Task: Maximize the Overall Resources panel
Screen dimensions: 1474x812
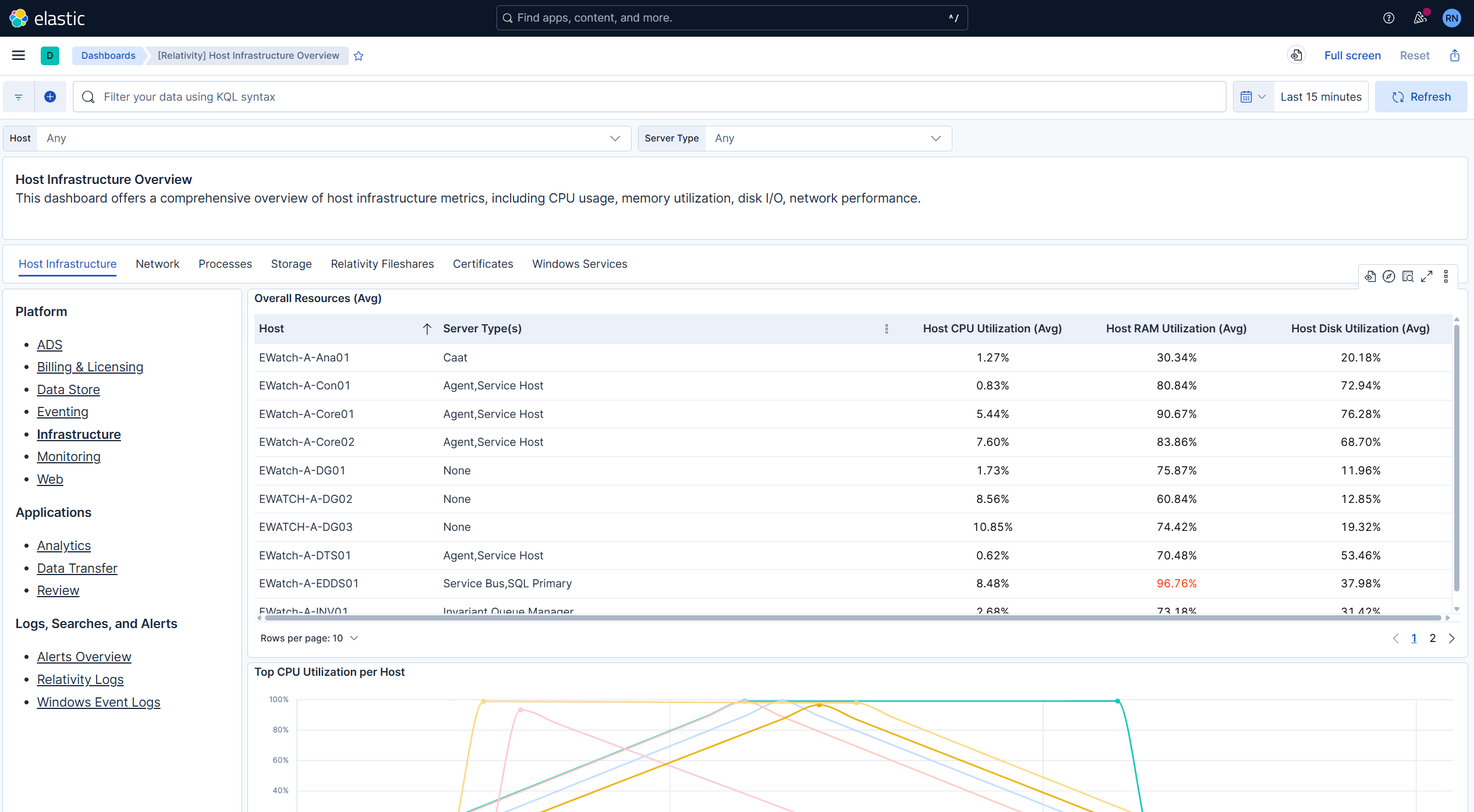Action: tap(1427, 276)
